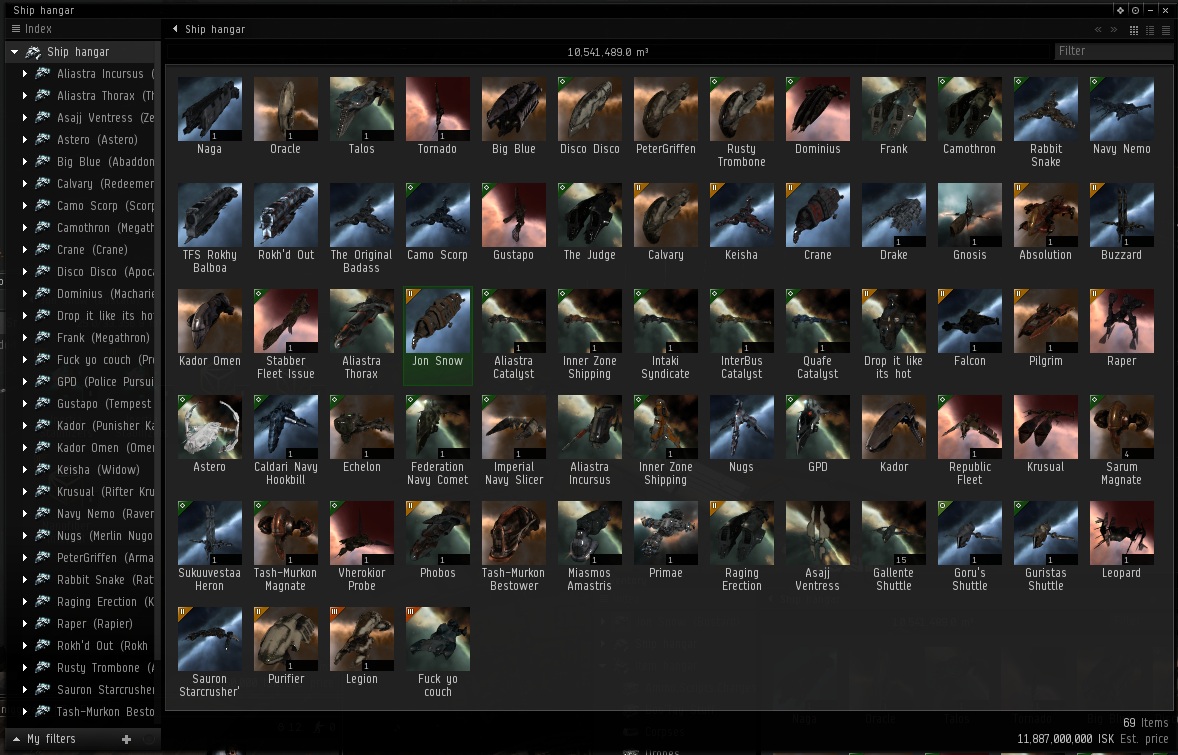The height and width of the screenshot is (755, 1178).
Task: Select the Primae ship icon
Action: [x=666, y=533]
